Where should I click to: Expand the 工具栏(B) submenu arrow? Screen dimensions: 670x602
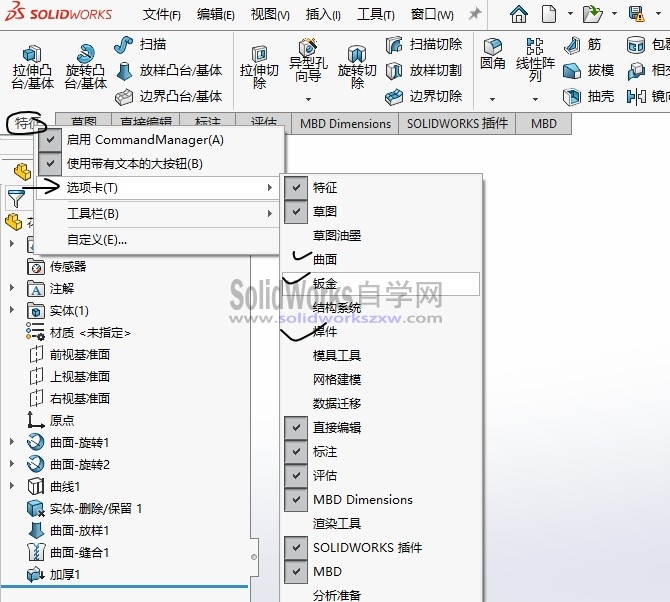pyautogui.click(x=270, y=214)
